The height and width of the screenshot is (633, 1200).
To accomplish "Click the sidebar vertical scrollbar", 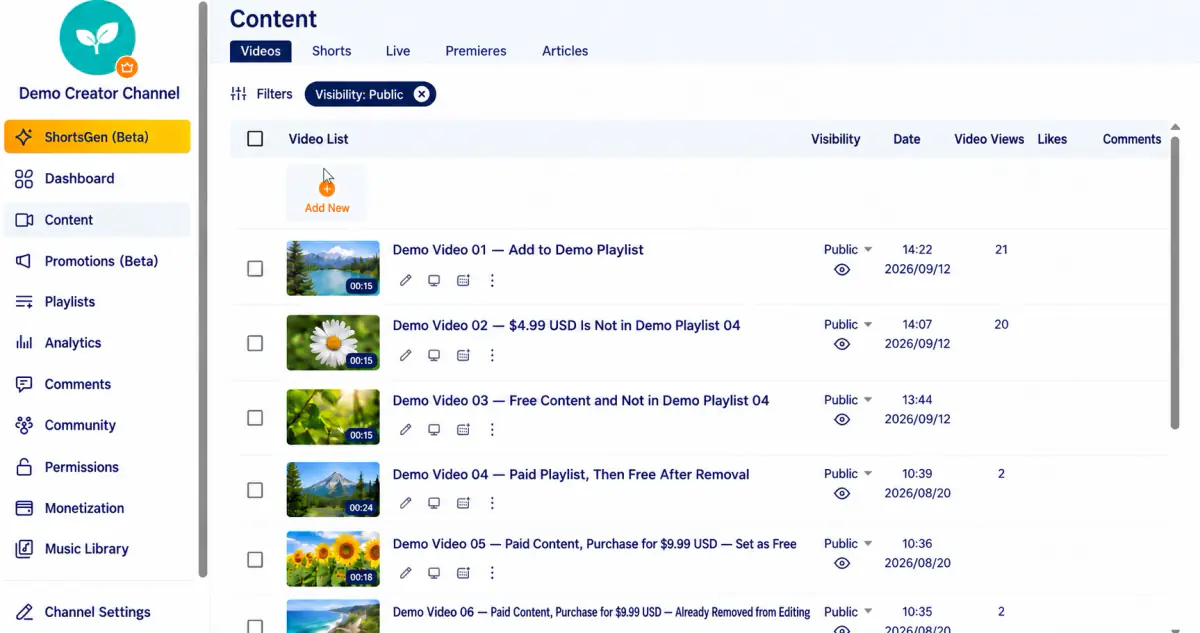I will coord(203,289).
